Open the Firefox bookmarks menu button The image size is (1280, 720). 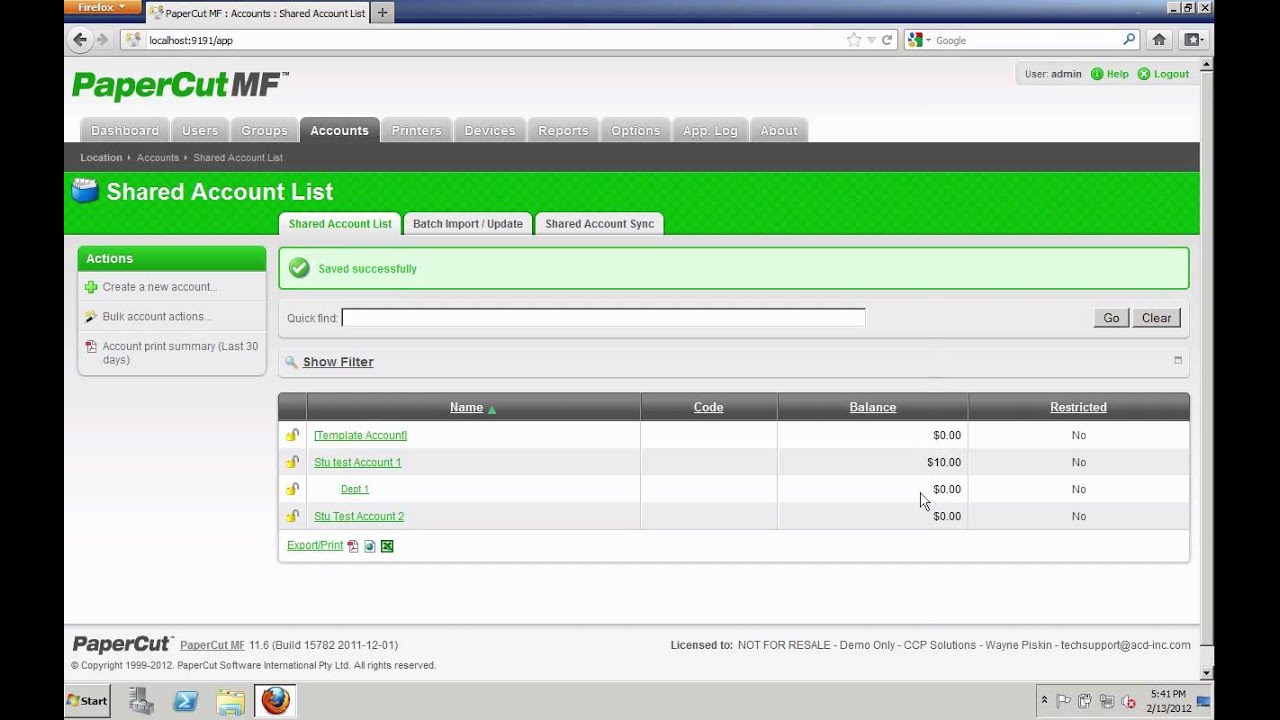tap(1194, 40)
